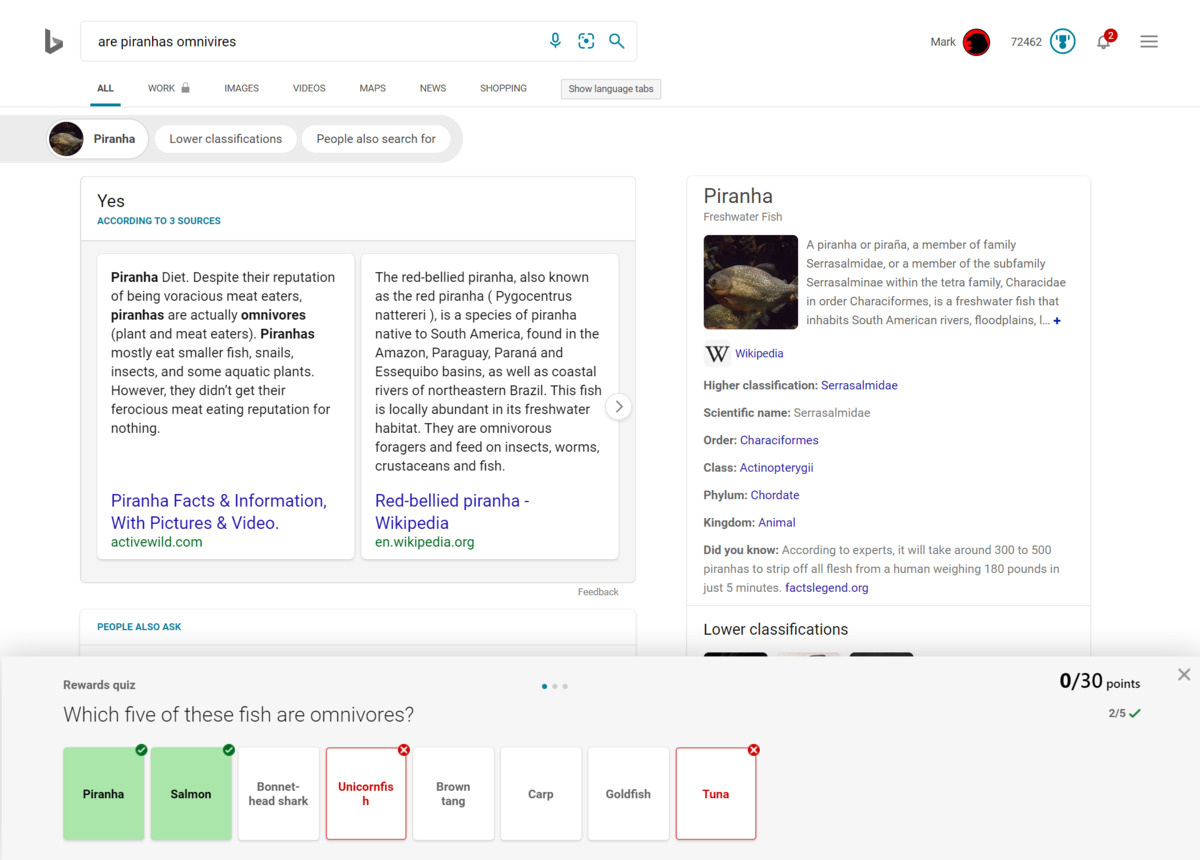The width and height of the screenshot is (1200, 860).
Task: Choose Carp quiz answer
Action: [541, 794]
